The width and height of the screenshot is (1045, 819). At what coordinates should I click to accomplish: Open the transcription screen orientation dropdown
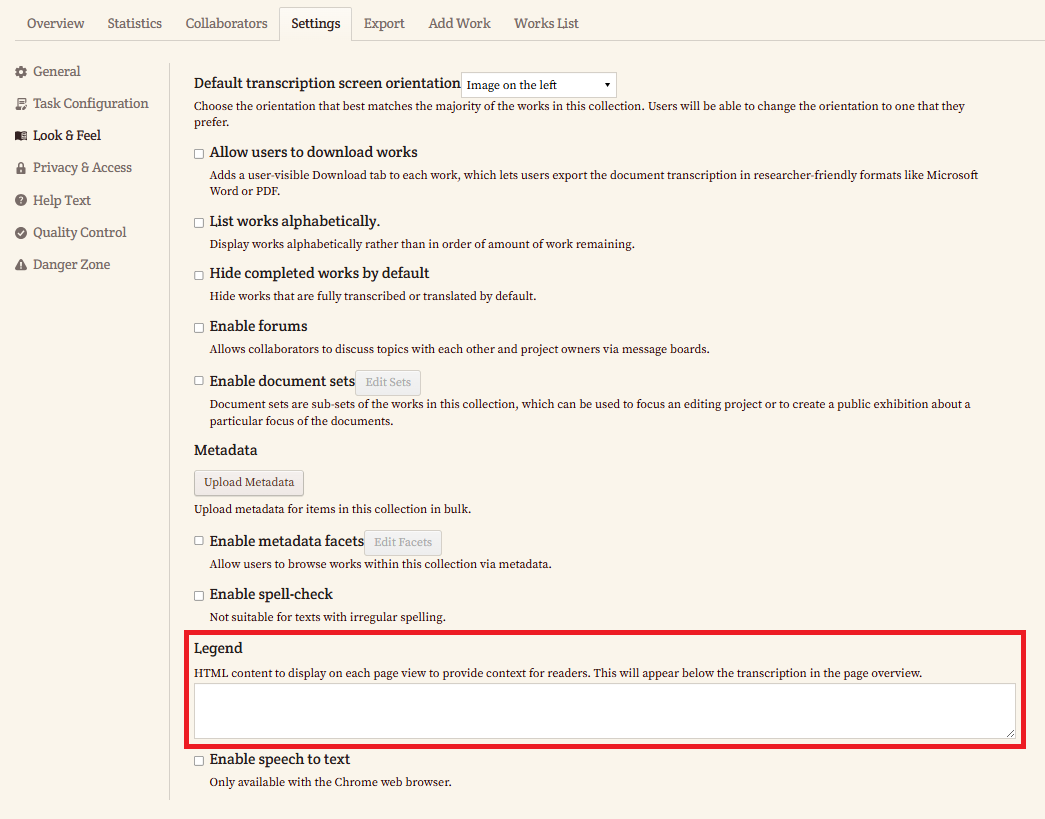coord(539,85)
